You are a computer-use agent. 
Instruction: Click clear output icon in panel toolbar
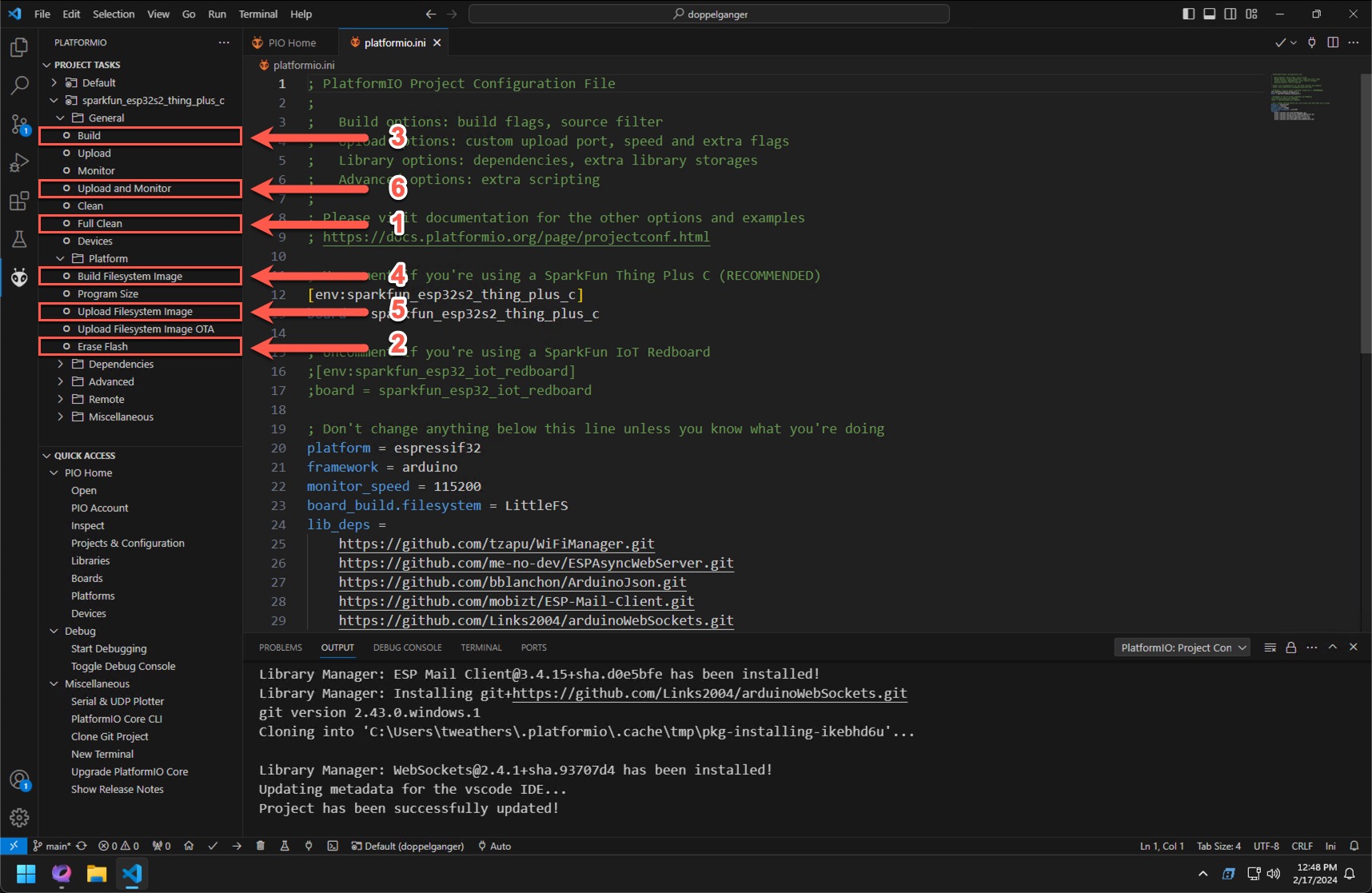1270,648
